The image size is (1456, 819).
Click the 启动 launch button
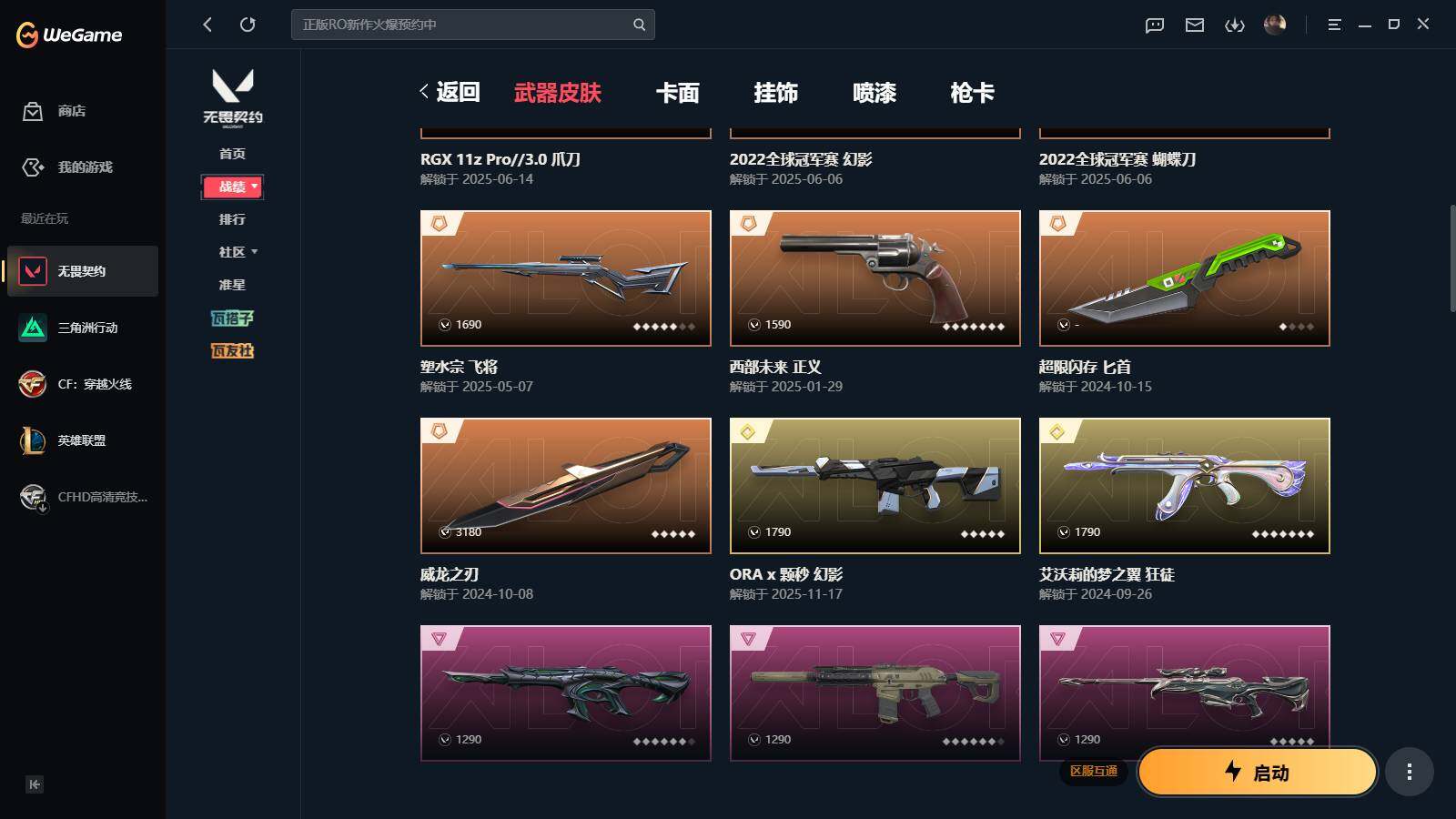coord(1258,773)
